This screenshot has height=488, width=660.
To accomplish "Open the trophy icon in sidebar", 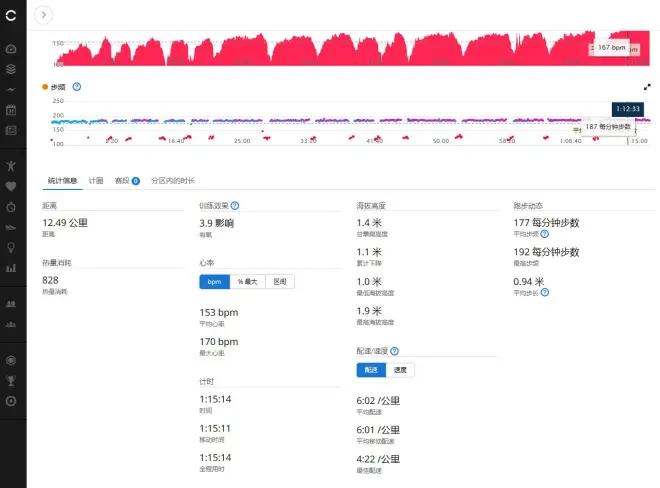I will (x=11, y=380).
